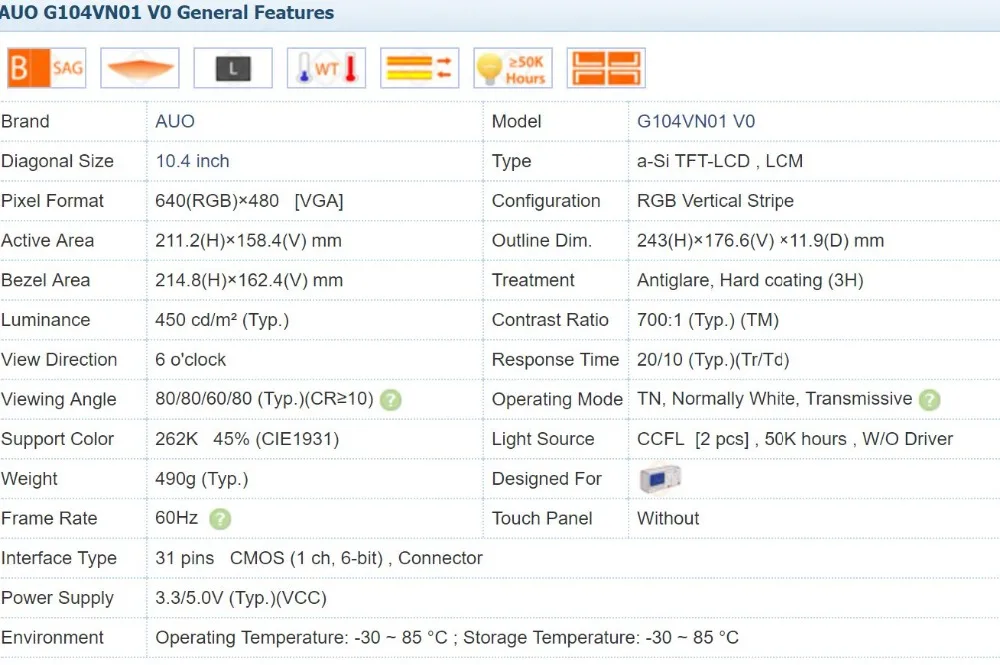Select the 'RGB Vertical Stripe' configuration value
The width and height of the screenshot is (1000, 665).
(x=715, y=201)
